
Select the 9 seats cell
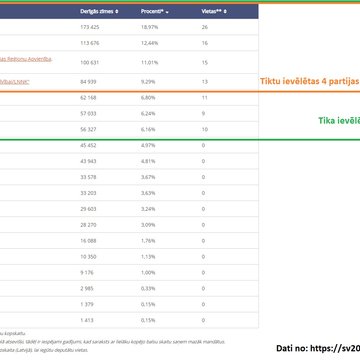coord(203,114)
